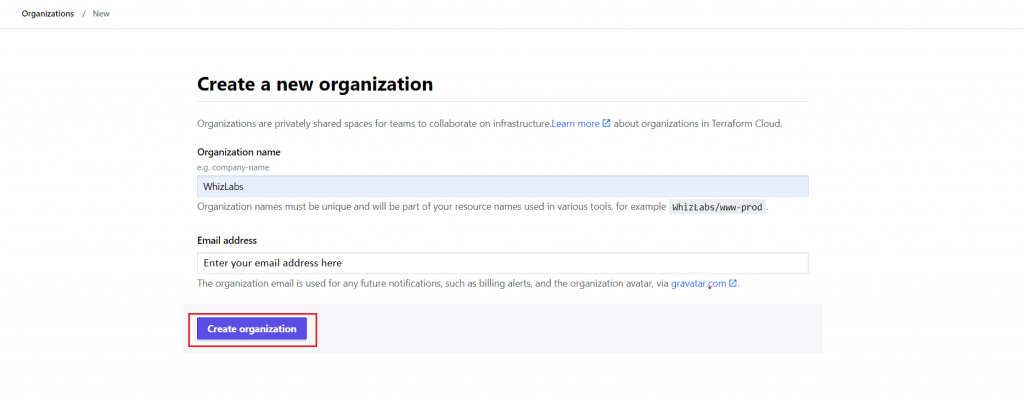Go to Organizations in the breadcrumb

tap(47, 14)
